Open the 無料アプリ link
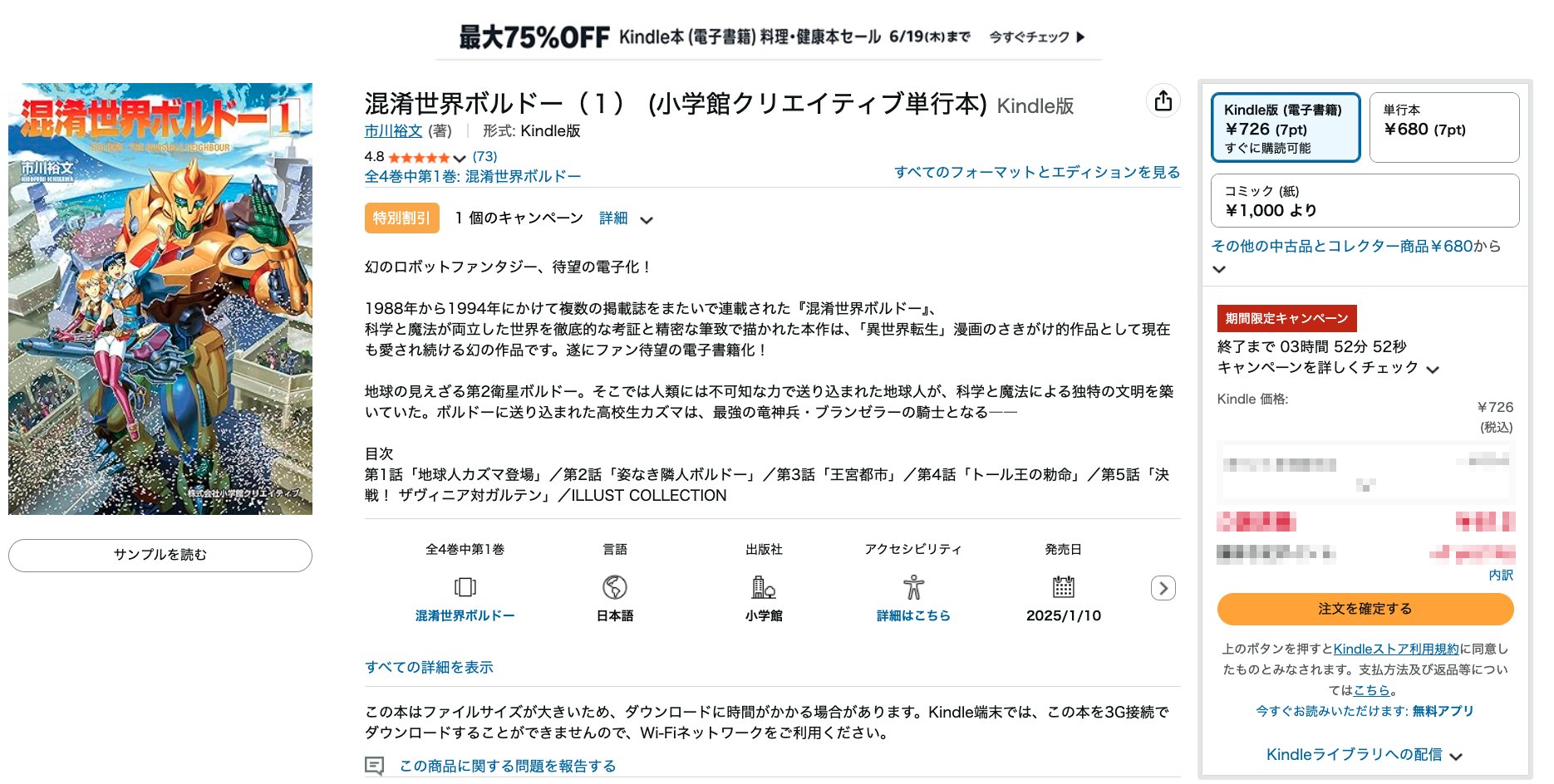 click(x=1443, y=711)
